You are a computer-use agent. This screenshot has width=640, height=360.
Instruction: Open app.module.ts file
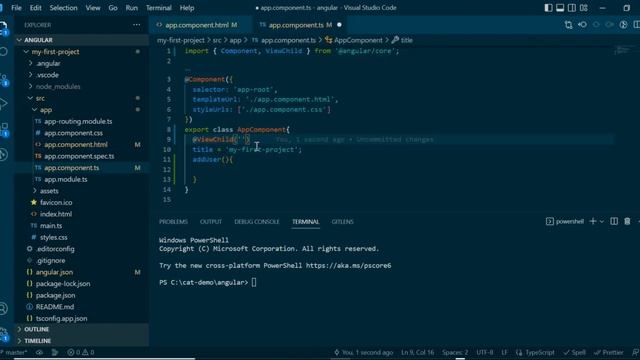[66, 179]
